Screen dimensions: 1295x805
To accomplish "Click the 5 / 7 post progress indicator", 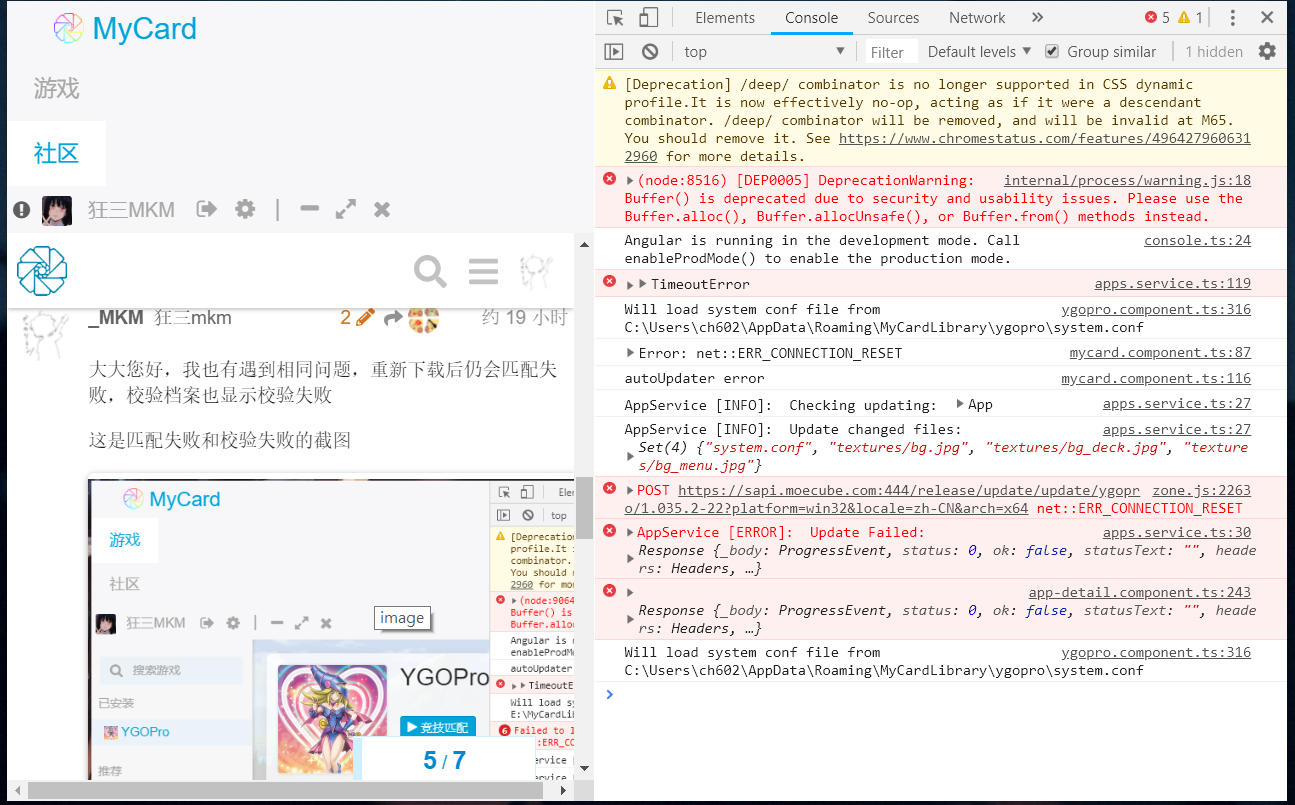I will [x=445, y=761].
